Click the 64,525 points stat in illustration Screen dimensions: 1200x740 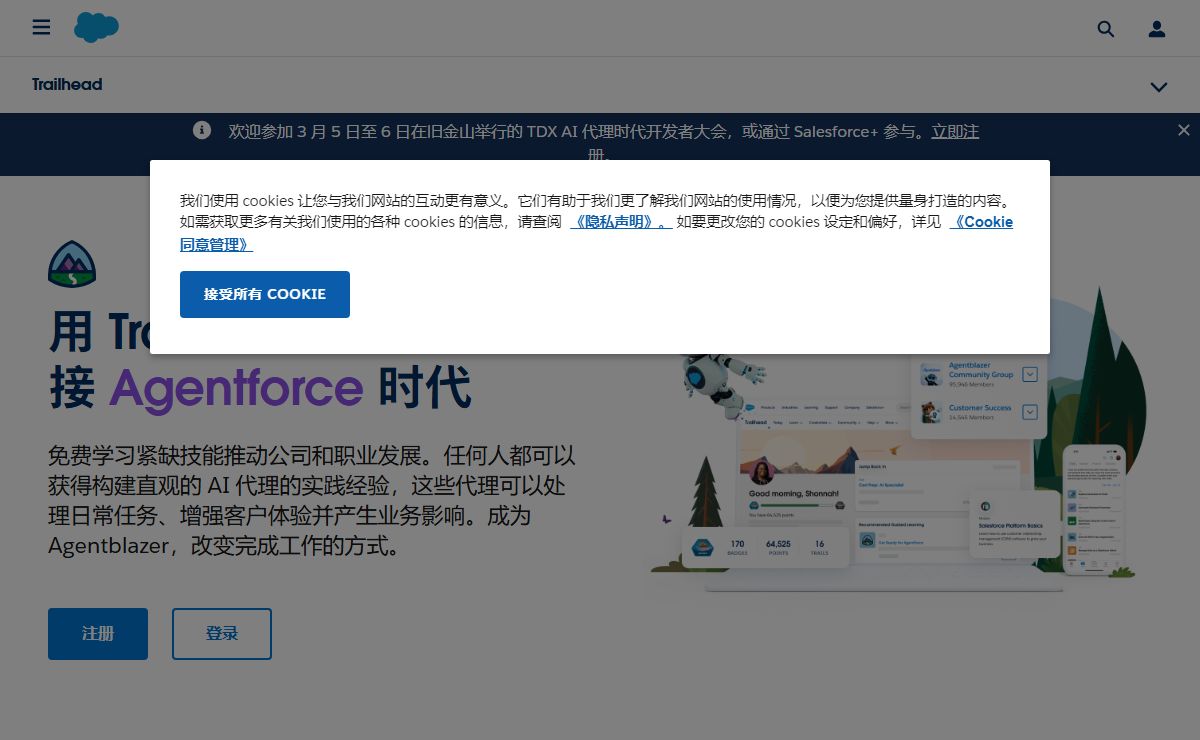point(778,547)
